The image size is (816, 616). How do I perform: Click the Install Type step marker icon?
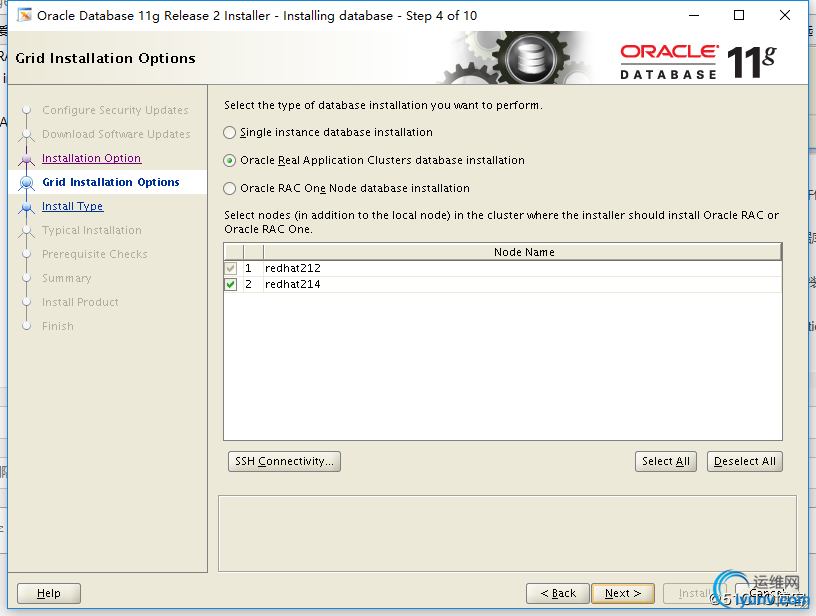(x=27, y=207)
